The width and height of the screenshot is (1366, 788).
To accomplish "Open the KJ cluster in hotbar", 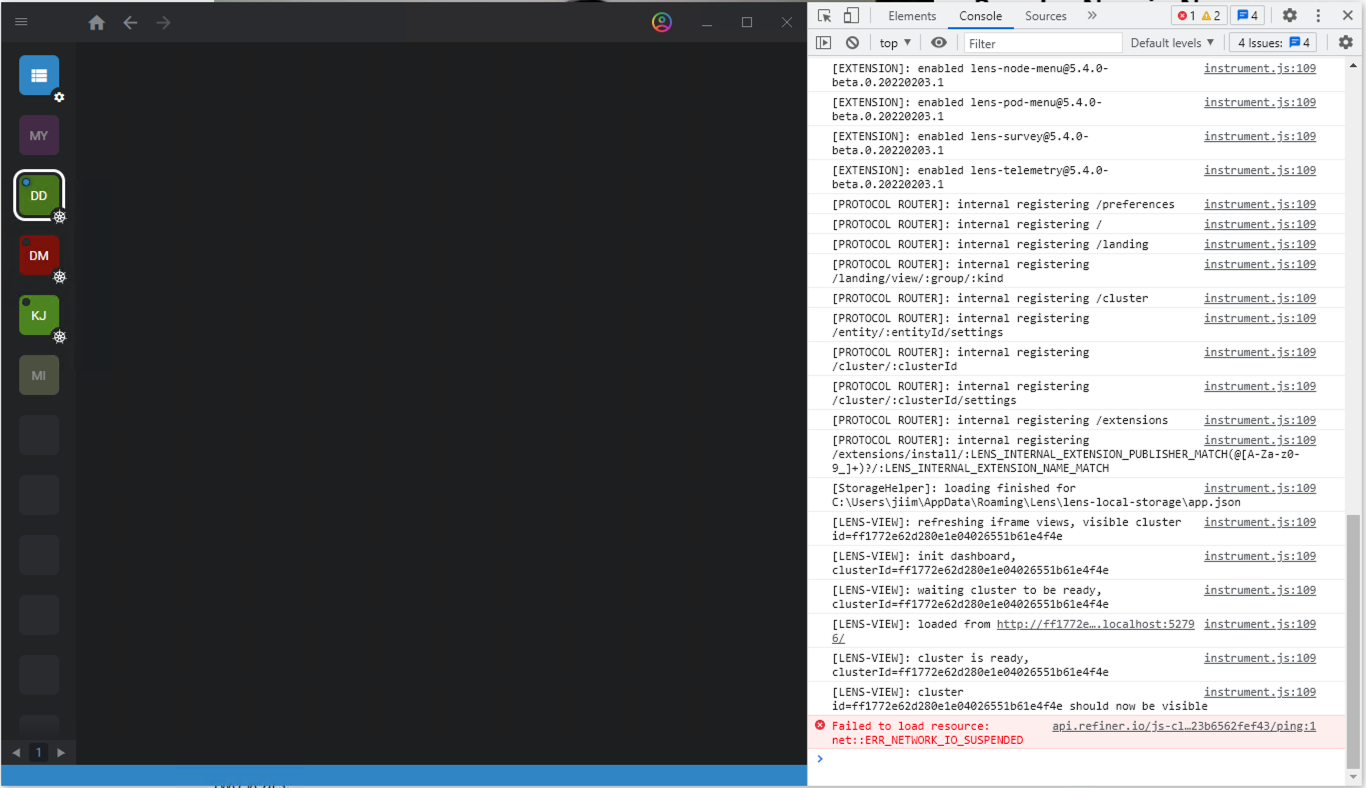I will coord(39,315).
